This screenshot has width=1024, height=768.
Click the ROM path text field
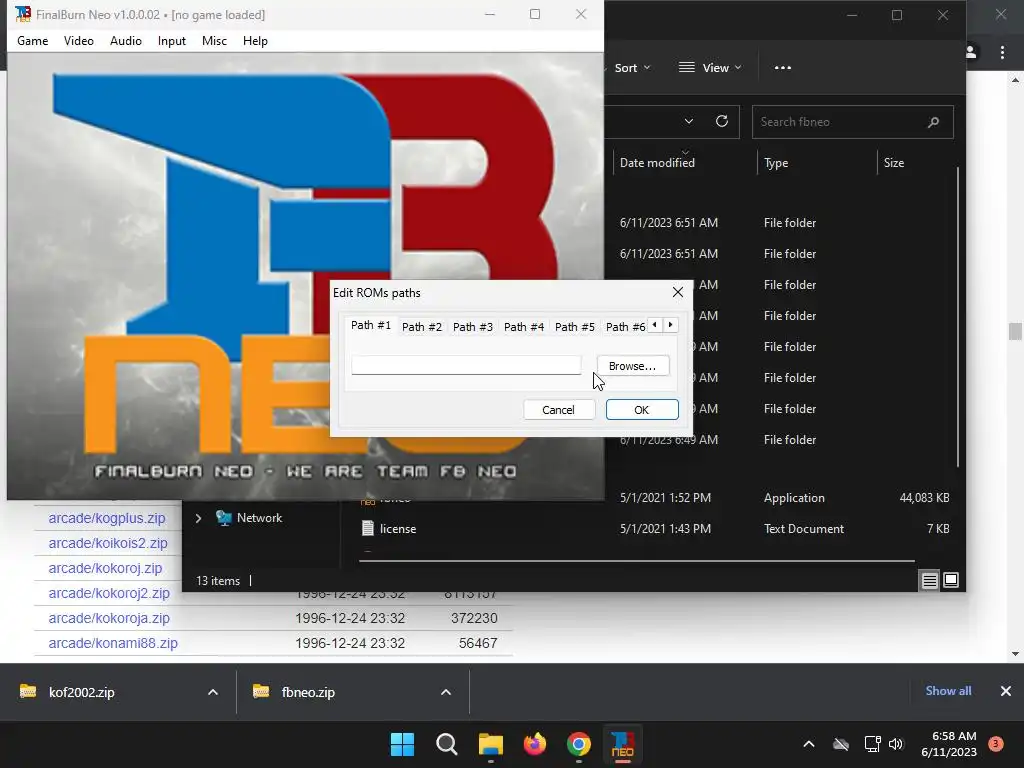466,365
